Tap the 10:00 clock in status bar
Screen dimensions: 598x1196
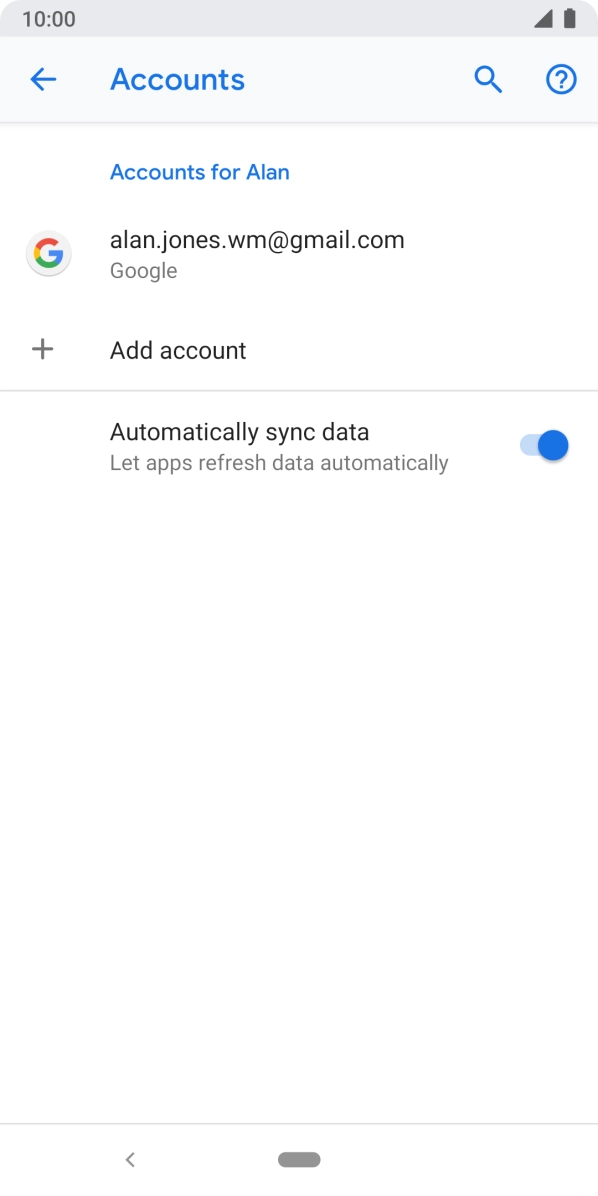pyautogui.click(x=49, y=19)
